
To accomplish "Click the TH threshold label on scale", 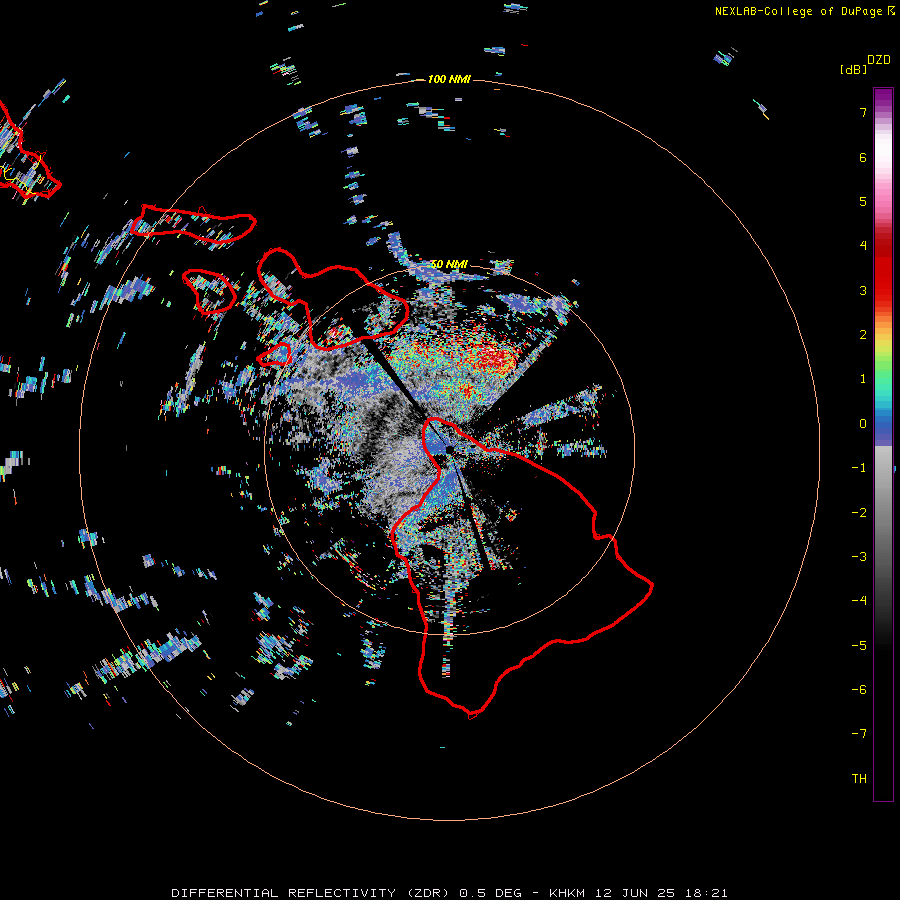I will pyautogui.click(x=859, y=779).
